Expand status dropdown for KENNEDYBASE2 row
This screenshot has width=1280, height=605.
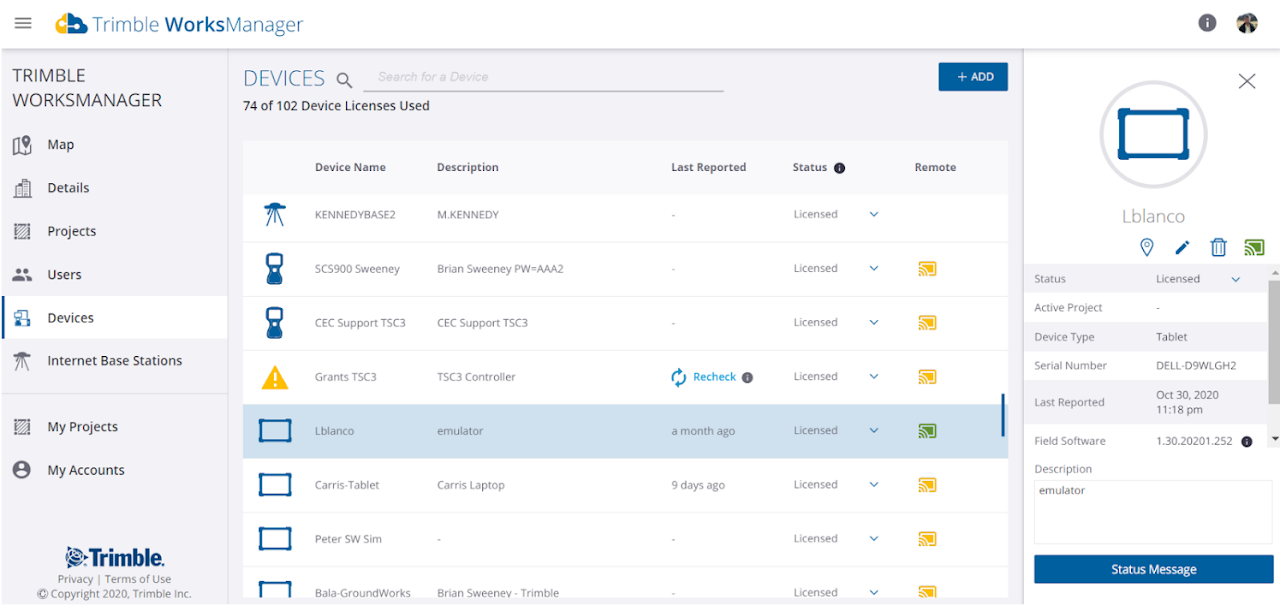tap(873, 214)
